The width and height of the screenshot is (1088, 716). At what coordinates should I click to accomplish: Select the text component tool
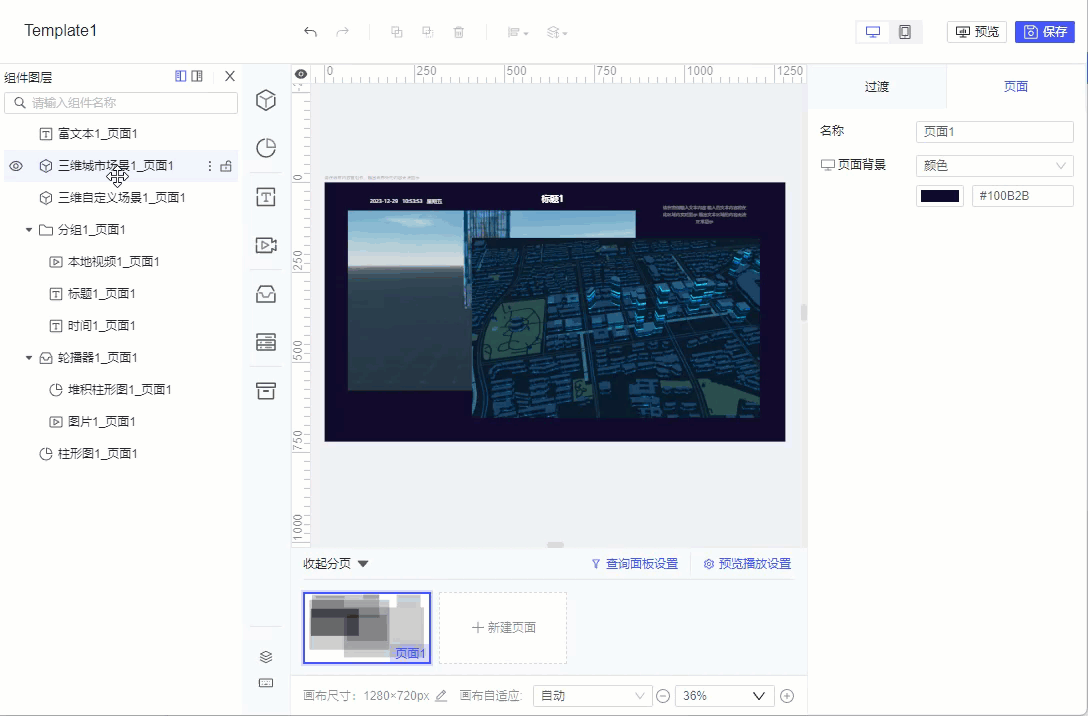click(x=265, y=196)
